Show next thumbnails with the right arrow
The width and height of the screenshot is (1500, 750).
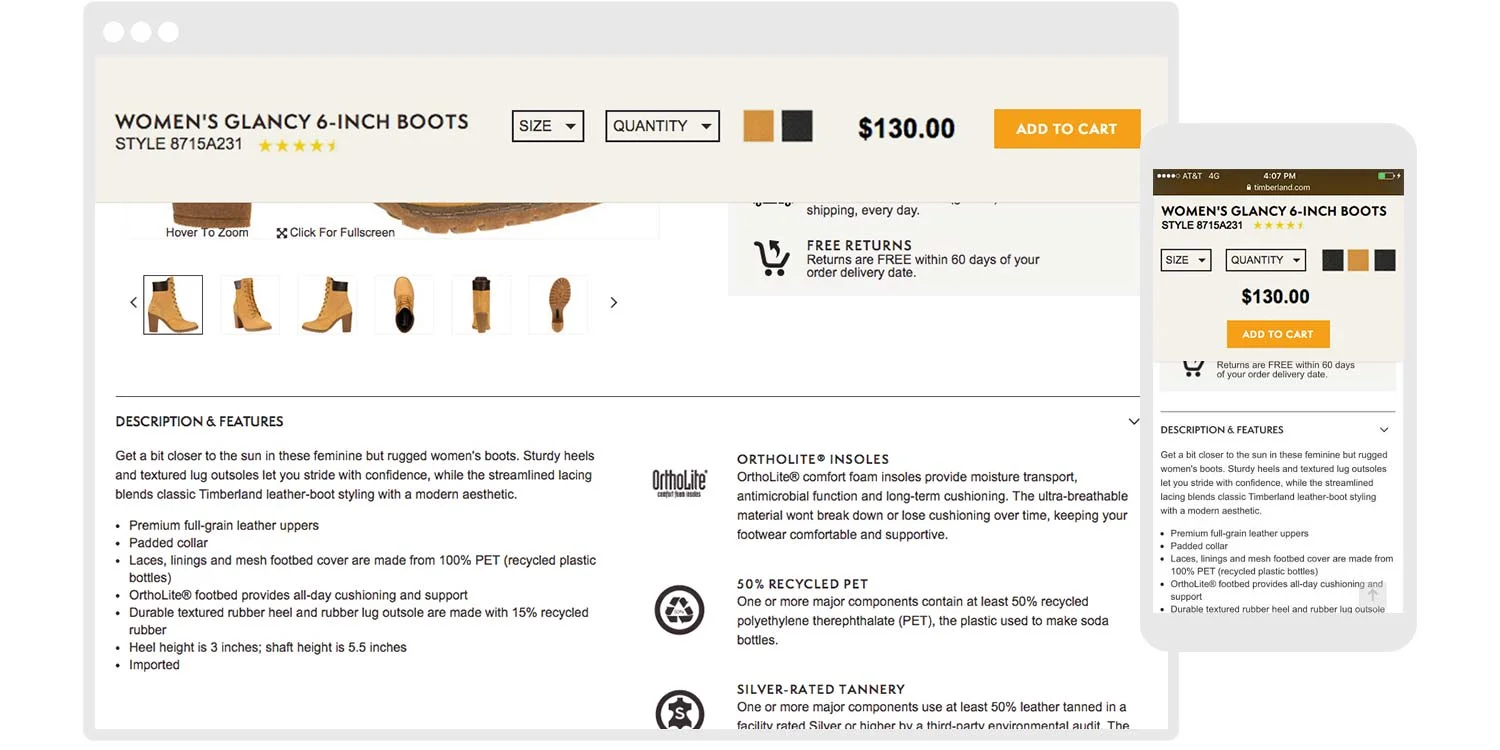pyautogui.click(x=614, y=303)
